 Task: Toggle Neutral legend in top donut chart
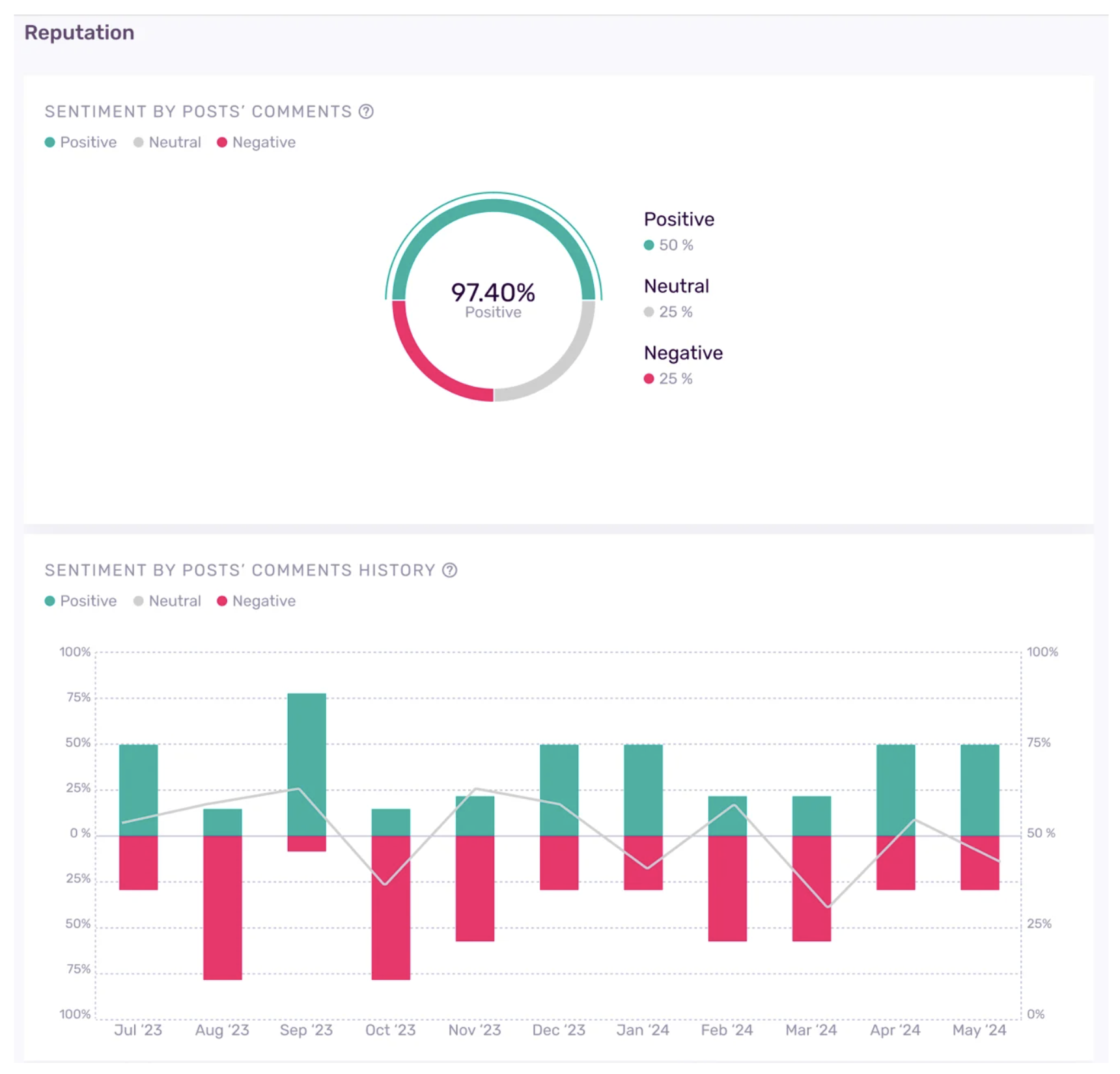pyautogui.click(x=167, y=143)
